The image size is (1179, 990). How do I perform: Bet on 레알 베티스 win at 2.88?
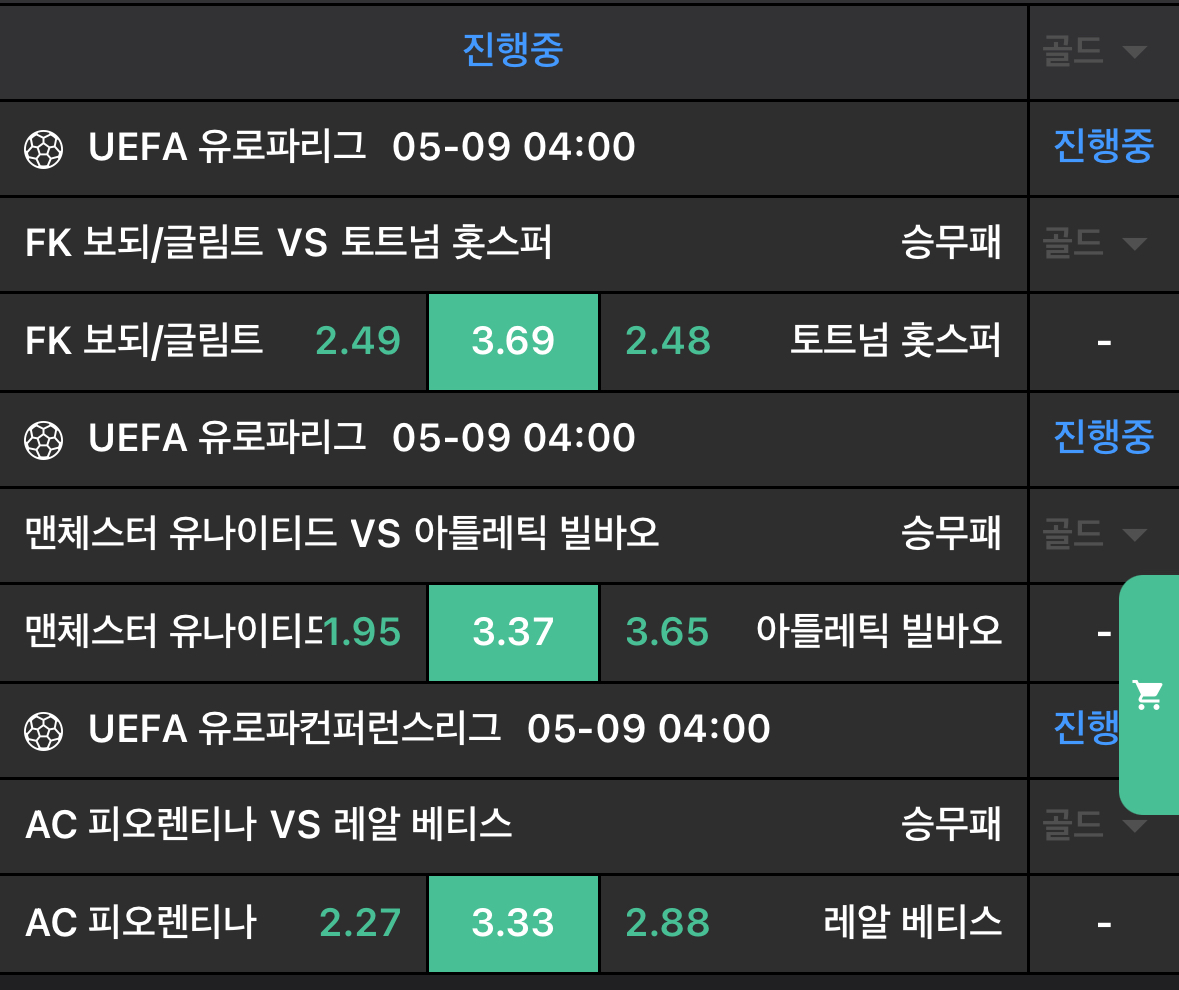pyautogui.click(x=668, y=923)
